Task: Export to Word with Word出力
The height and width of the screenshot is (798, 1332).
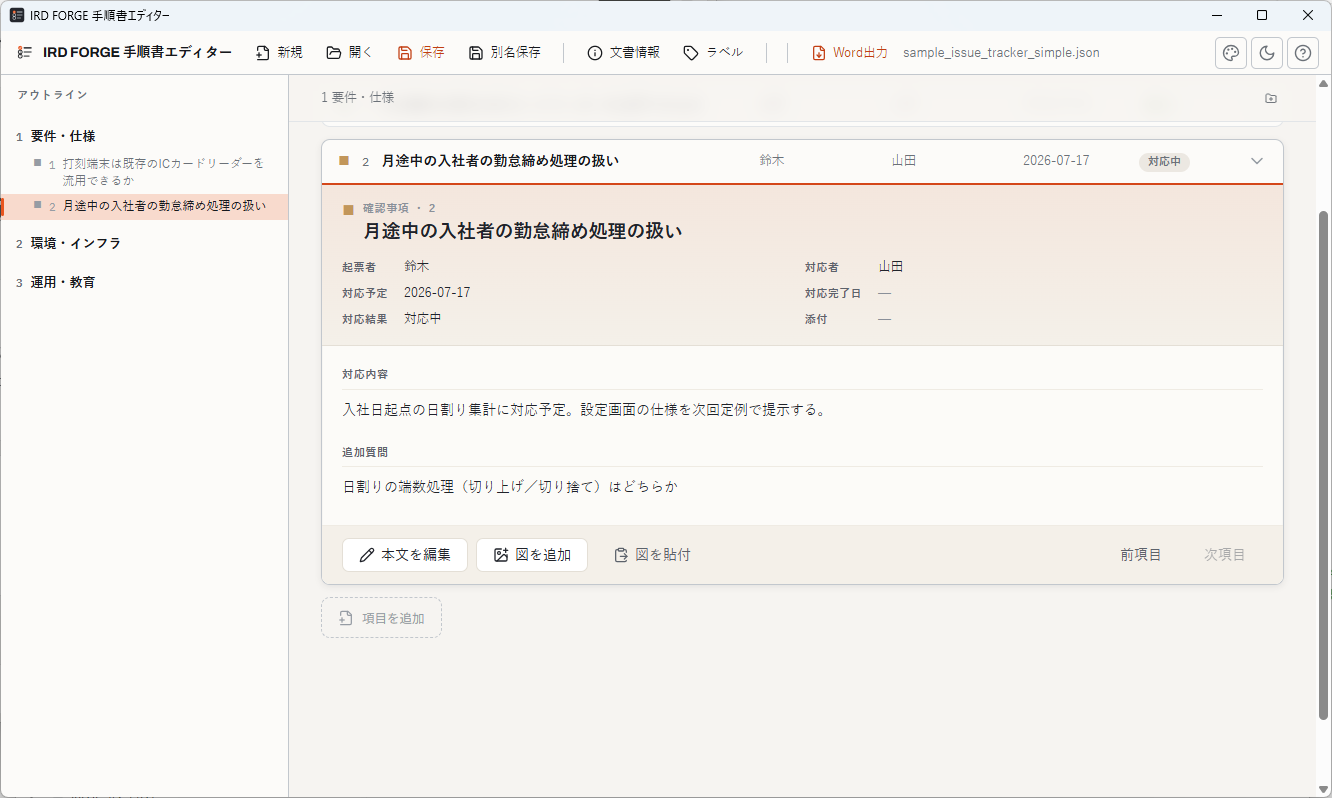Action: pos(850,53)
